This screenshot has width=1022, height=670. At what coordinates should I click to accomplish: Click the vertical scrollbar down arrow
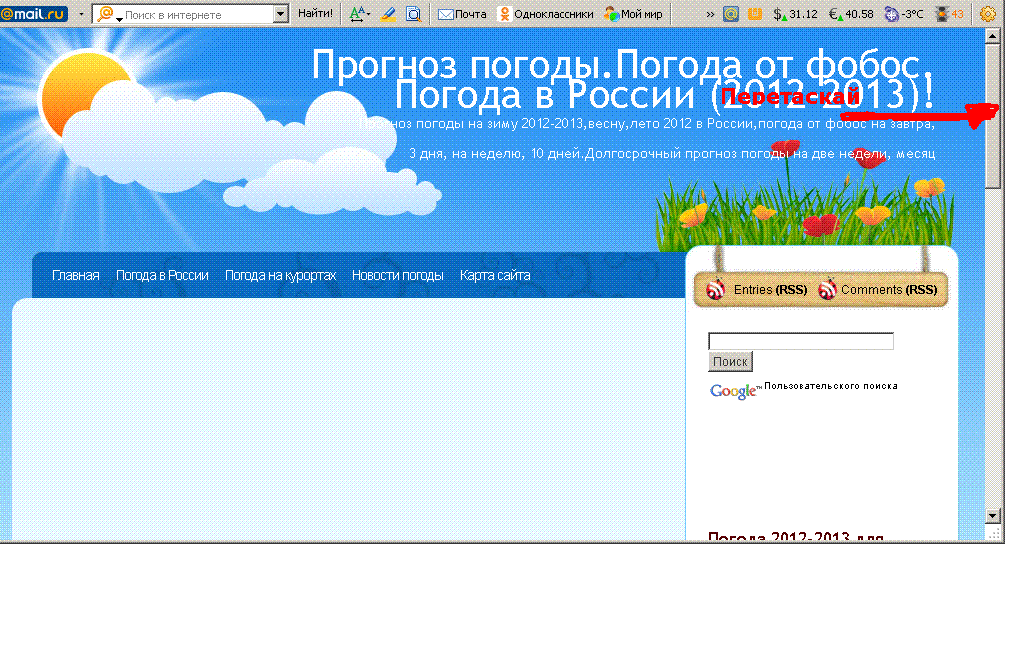click(x=992, y=515)
